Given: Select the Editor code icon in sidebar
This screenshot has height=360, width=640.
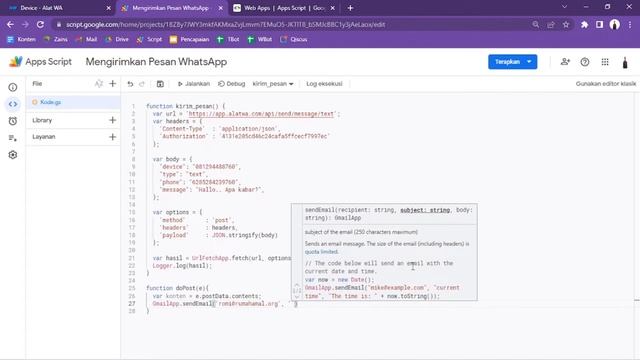Looking at the screenshot, I should [x=13, y=104].
